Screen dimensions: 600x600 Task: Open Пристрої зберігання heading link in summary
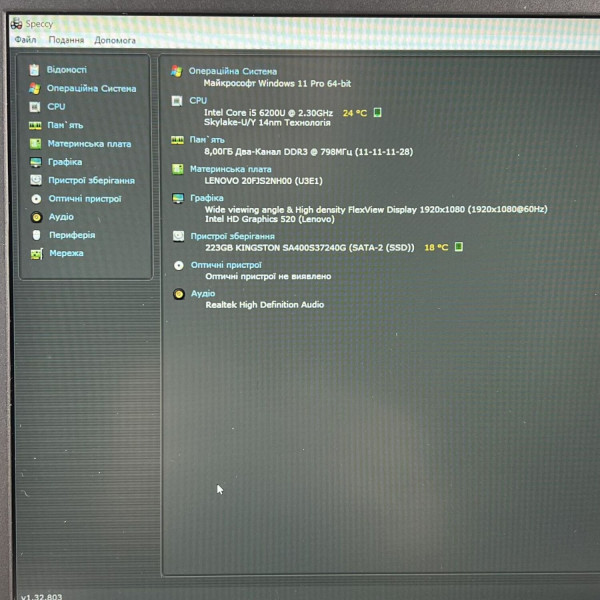pyautogui.click(x=233, y=236)
